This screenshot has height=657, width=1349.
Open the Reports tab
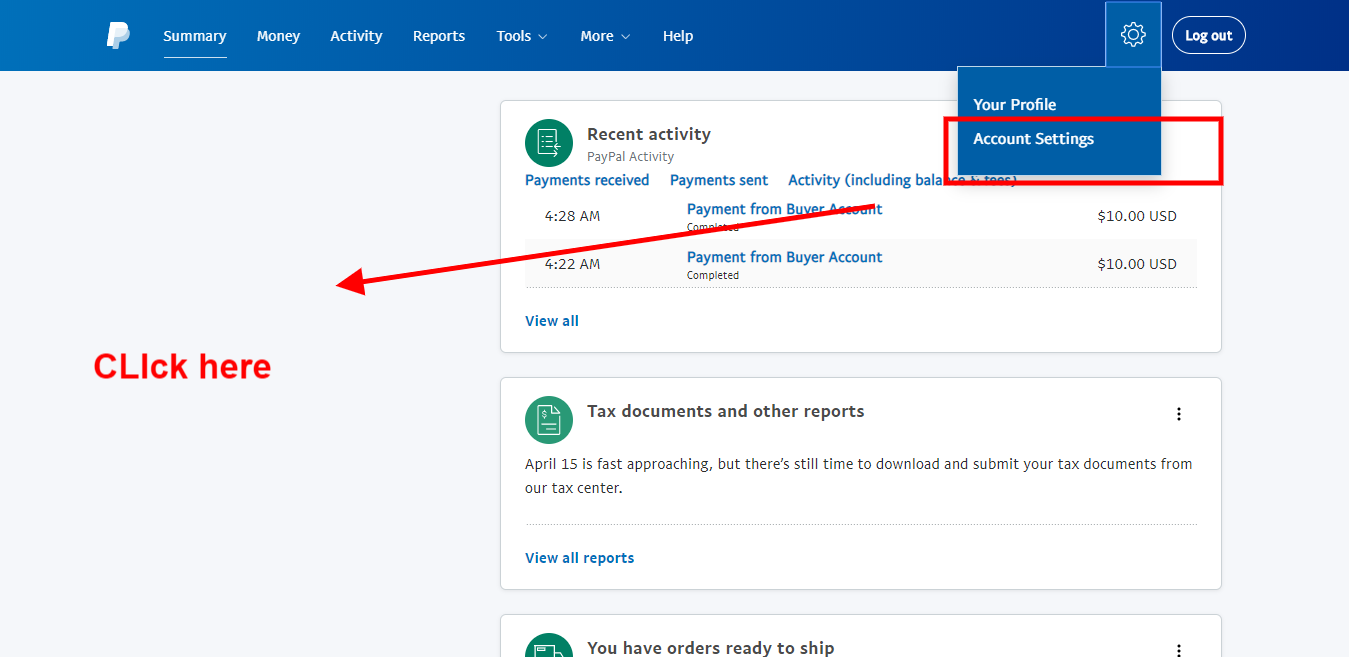439,36
